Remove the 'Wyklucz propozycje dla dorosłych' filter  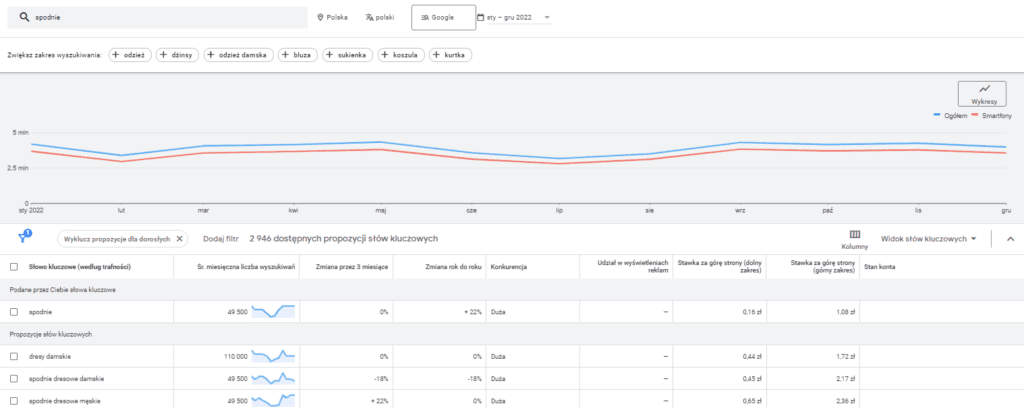(180, 239)
